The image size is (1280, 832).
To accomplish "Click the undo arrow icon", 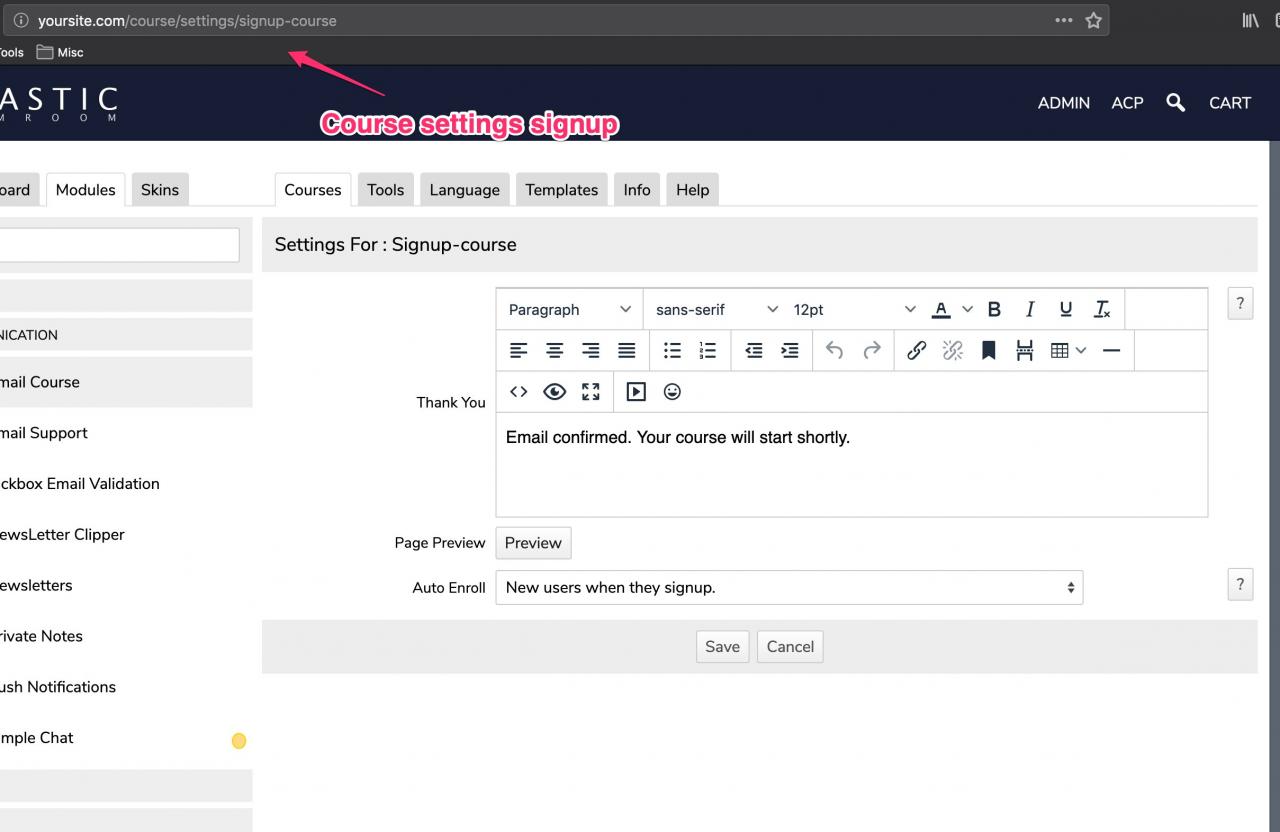I will 835,350.
